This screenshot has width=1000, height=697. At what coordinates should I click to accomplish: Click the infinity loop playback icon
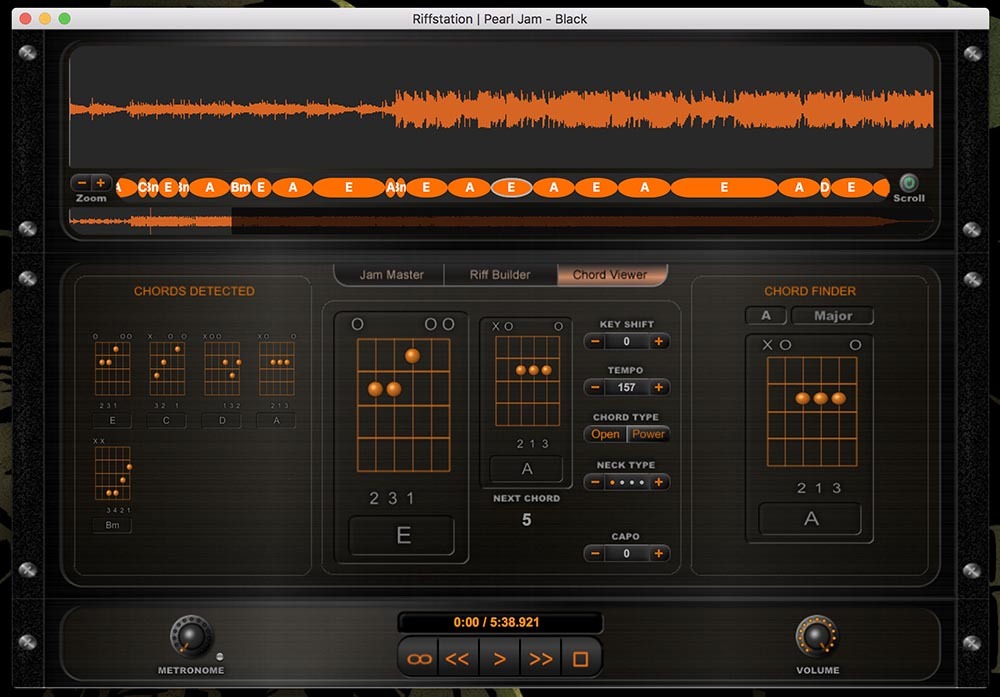[418, 658]
